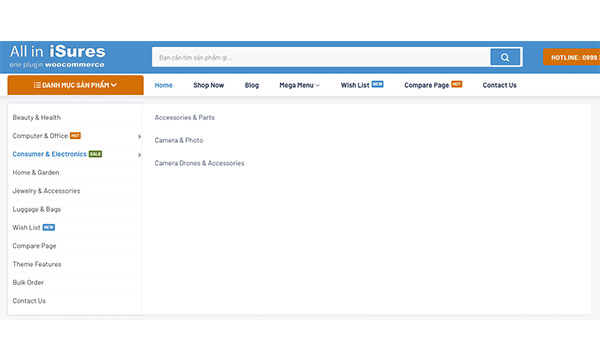The width and height of the screenshot is (600, 360).
Task: Select Beauty & Health category
Action: [36, 117]
